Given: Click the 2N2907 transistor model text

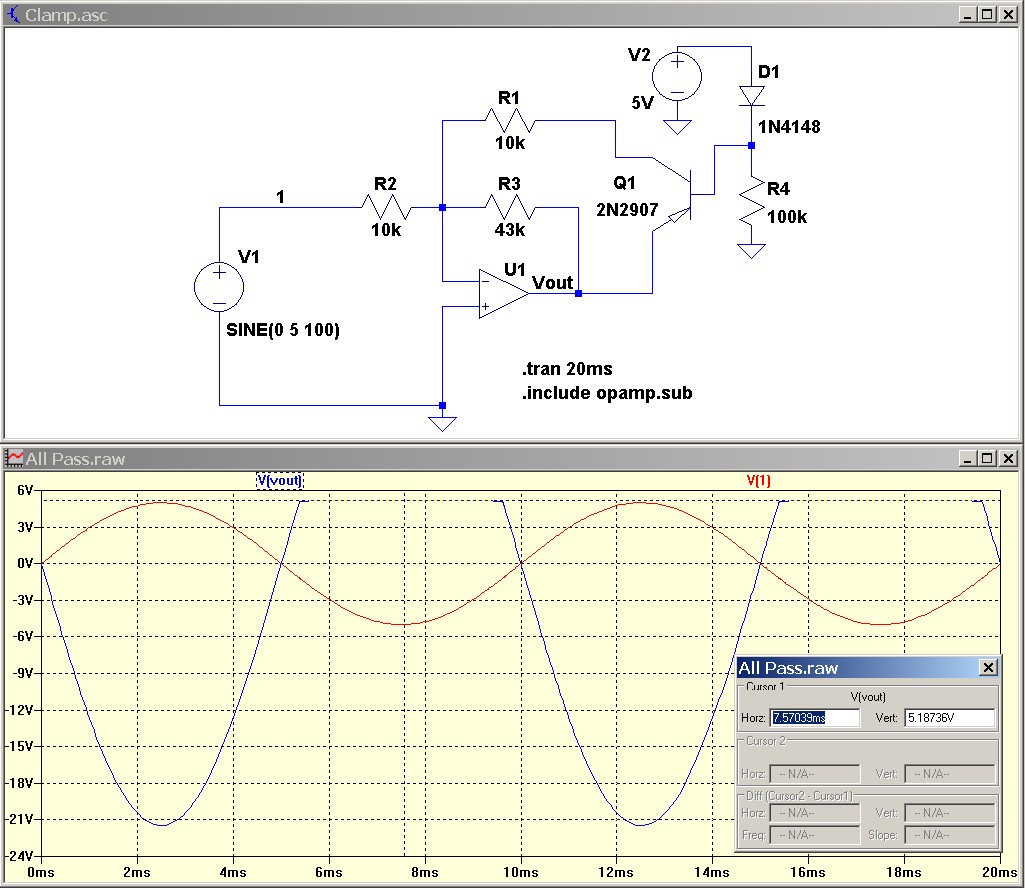Looking at the screenshot, I should pos(627,210).
